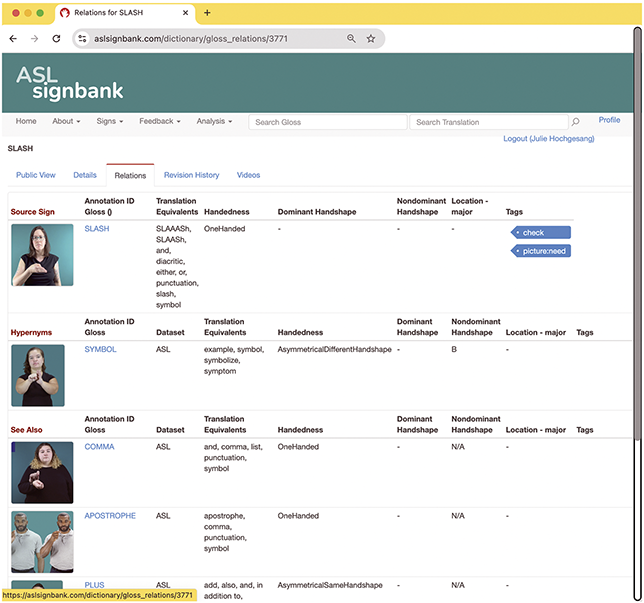Screen dimensions: 644x603
Task: Click the Hypernyms section heading
Action: 31,333
